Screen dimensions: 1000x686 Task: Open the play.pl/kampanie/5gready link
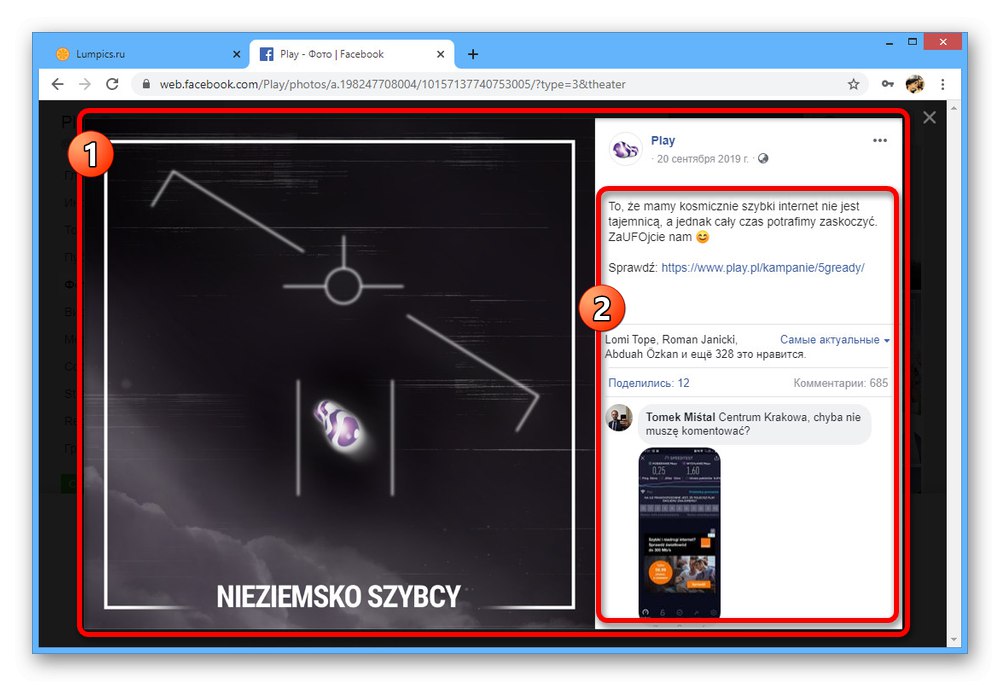pyautogui.click(x=763, y=268)
